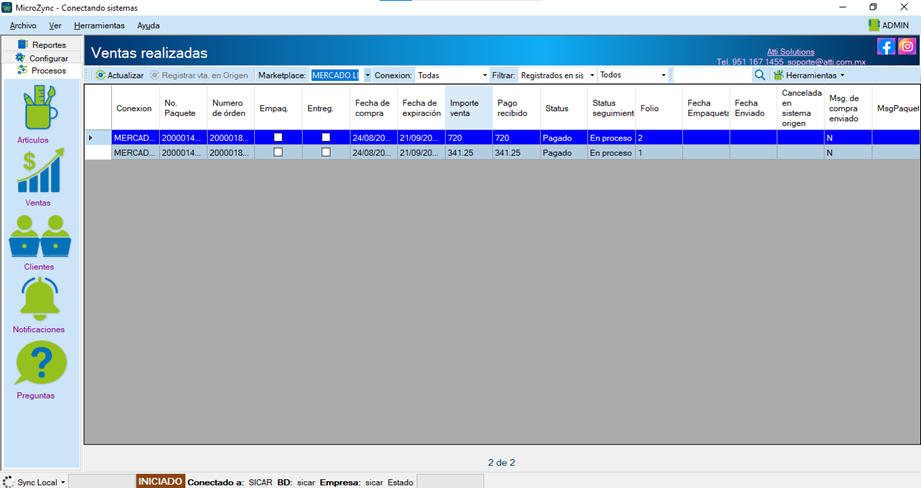Click the search magnifier icon
The width and height of the screenshot is (921, 488).
click(x=759, y=75)
